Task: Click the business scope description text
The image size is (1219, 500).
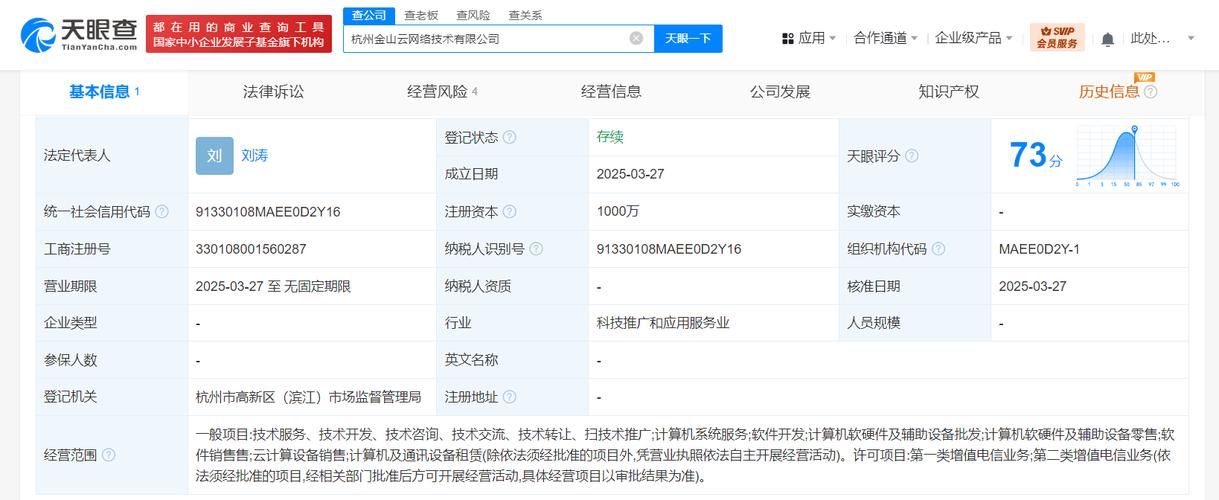Action: pos(684,455)
